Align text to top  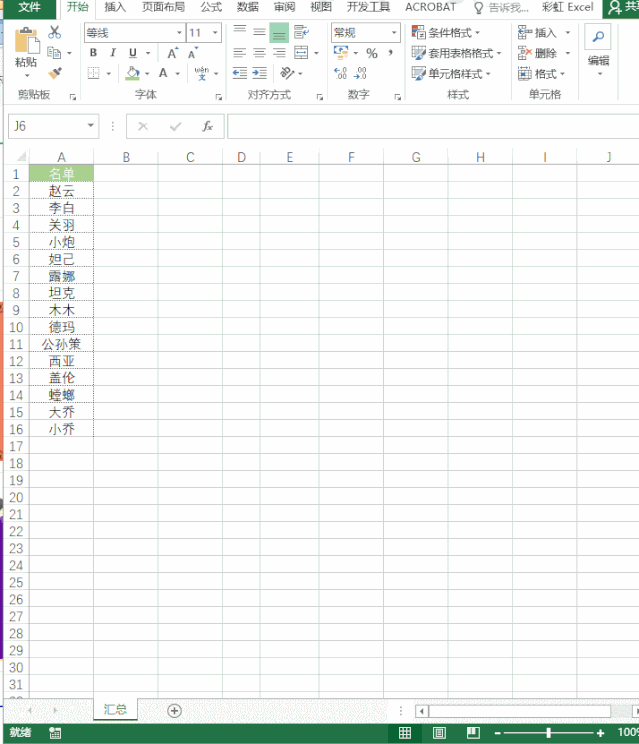coord(240,32)
